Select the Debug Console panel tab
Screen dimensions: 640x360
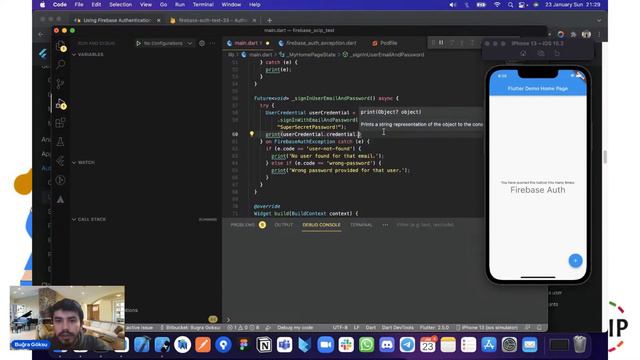pos(321,225)
